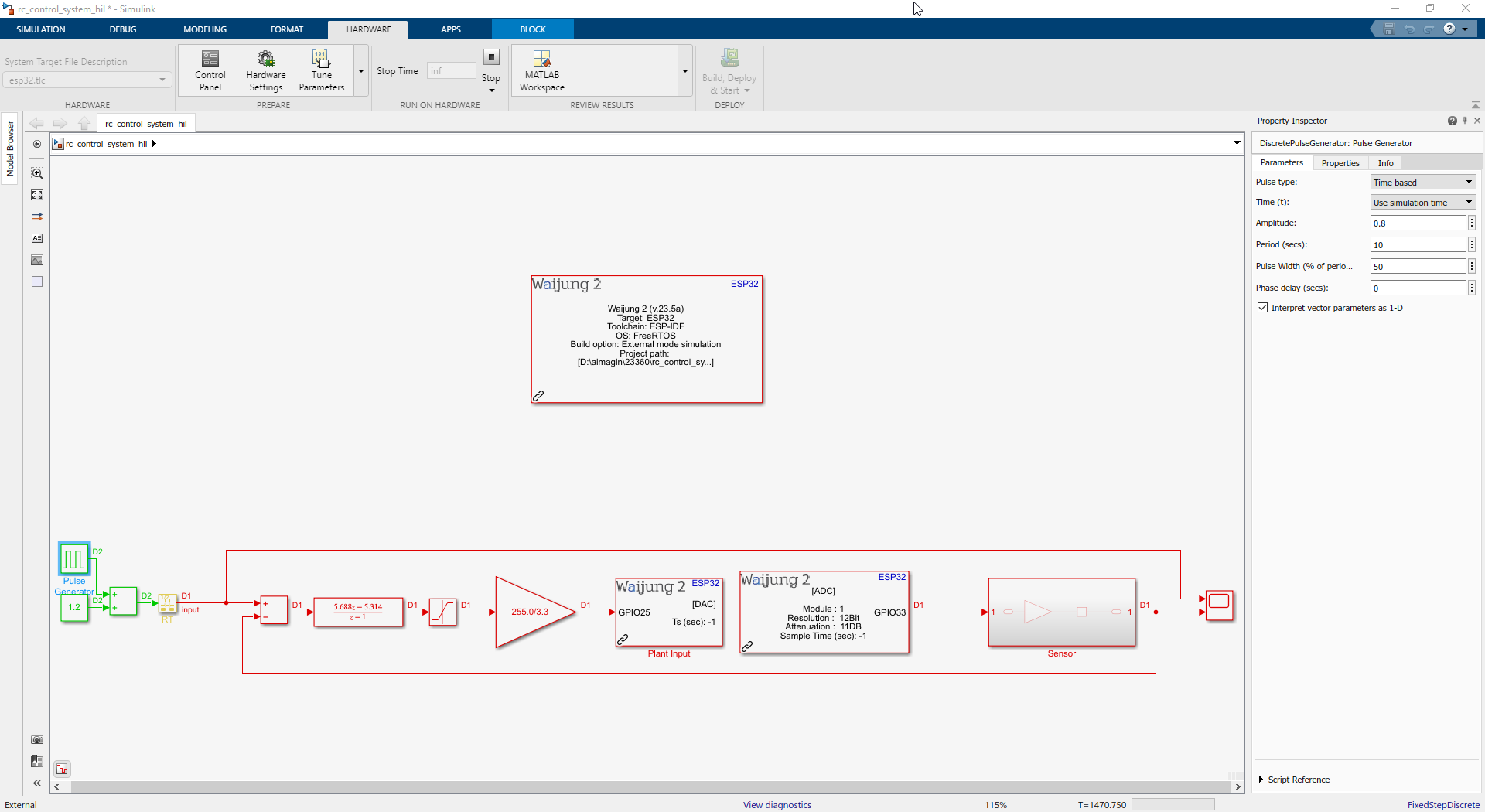The height and width of the screenshot is (812, 1485).
Task: Click the Phase delay input field
Action: point(1418,288)
